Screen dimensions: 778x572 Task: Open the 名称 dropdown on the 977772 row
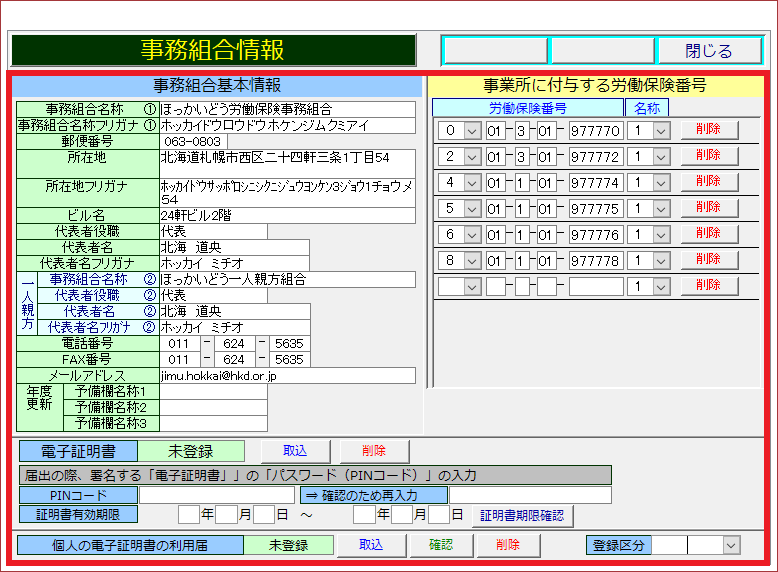[660, 157]
